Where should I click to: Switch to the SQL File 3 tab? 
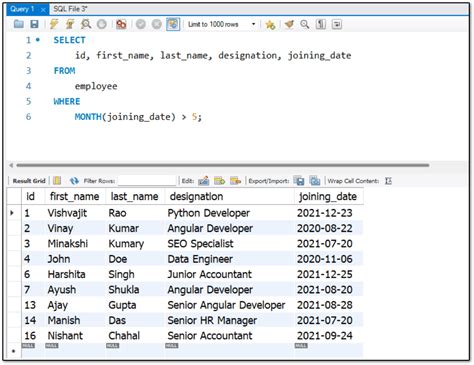pos(70,9)
